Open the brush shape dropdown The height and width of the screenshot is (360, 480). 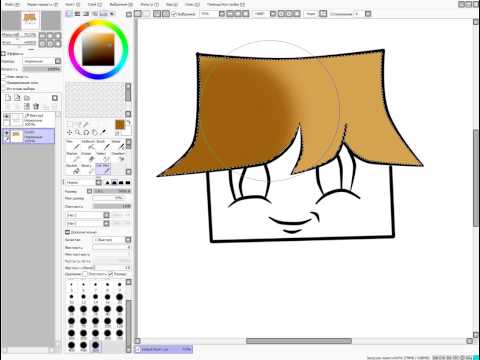pyautogui.click(x=106, y=215)
